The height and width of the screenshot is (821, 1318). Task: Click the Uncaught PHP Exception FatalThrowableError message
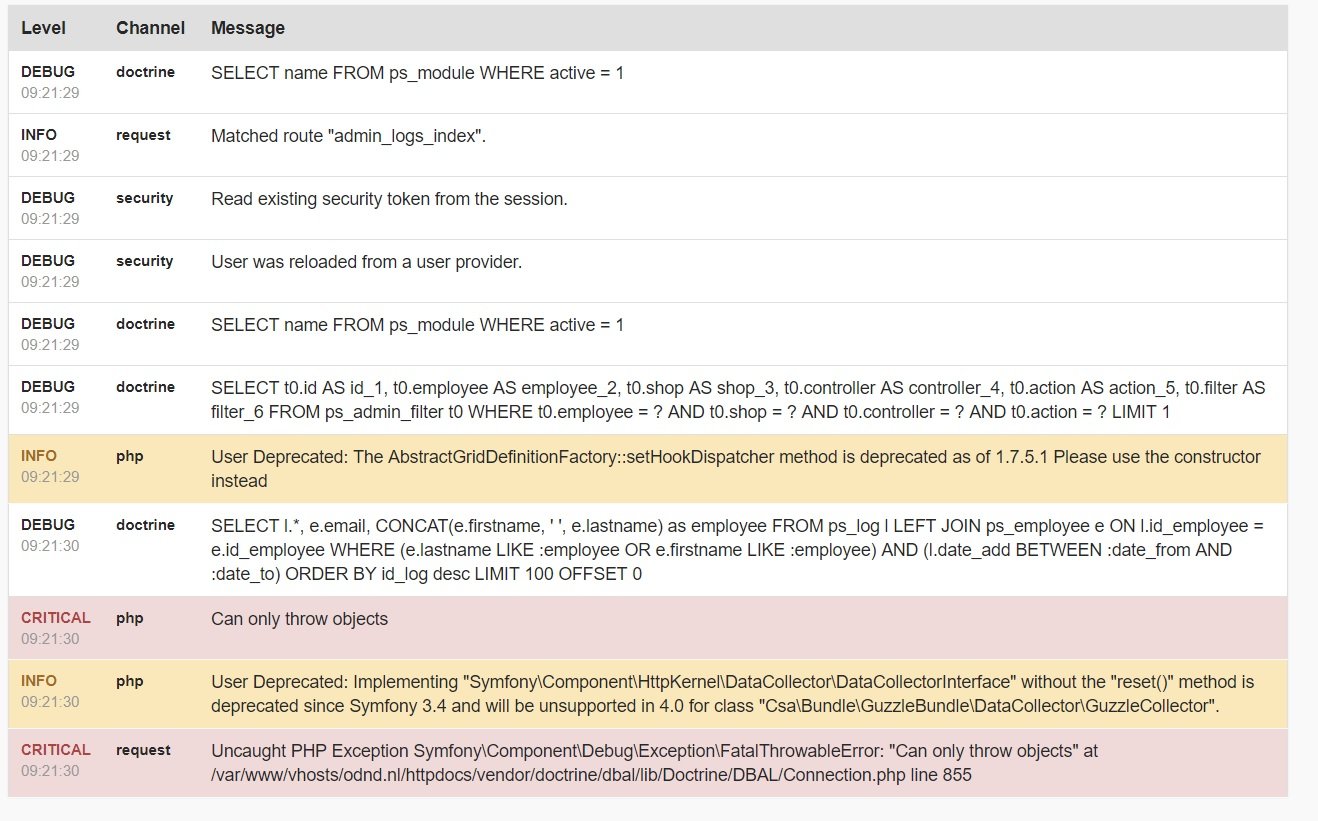(x=654, y=762)
